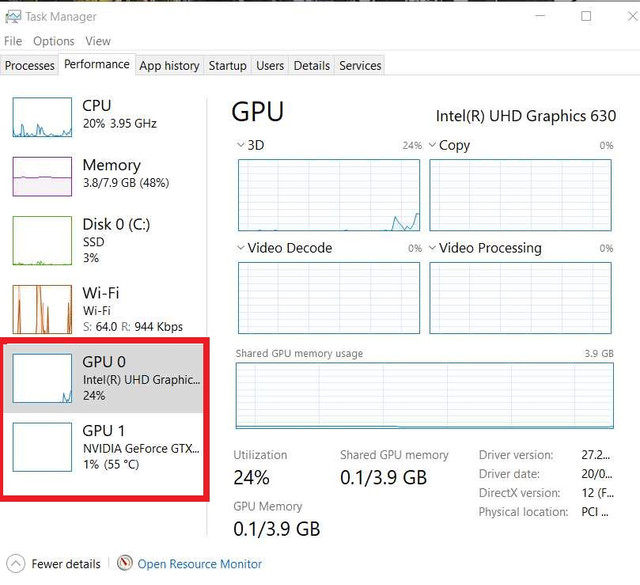Click the Task Manager title bar icon
Image resolution: width=640 pixels, height=585 pixels.
13,17
